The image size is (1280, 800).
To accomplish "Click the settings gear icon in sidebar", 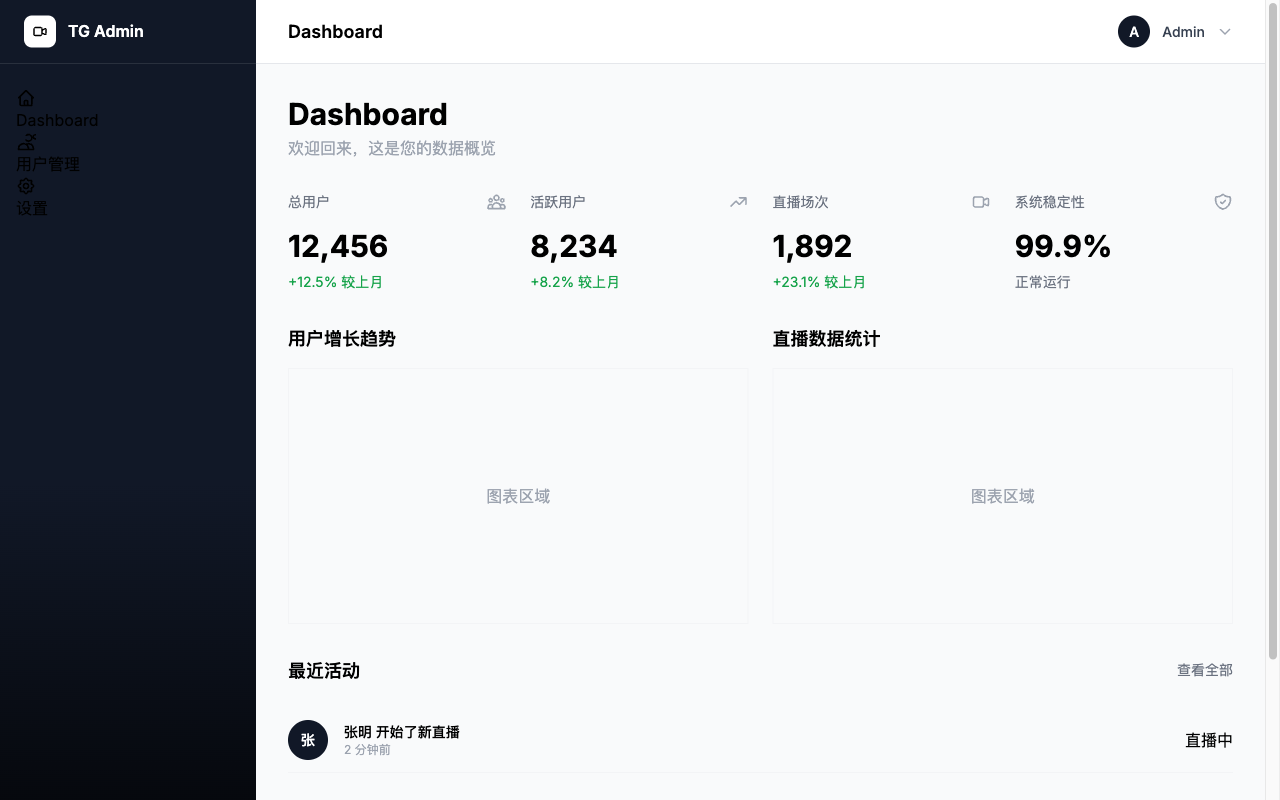I will (x=26, y=186).
